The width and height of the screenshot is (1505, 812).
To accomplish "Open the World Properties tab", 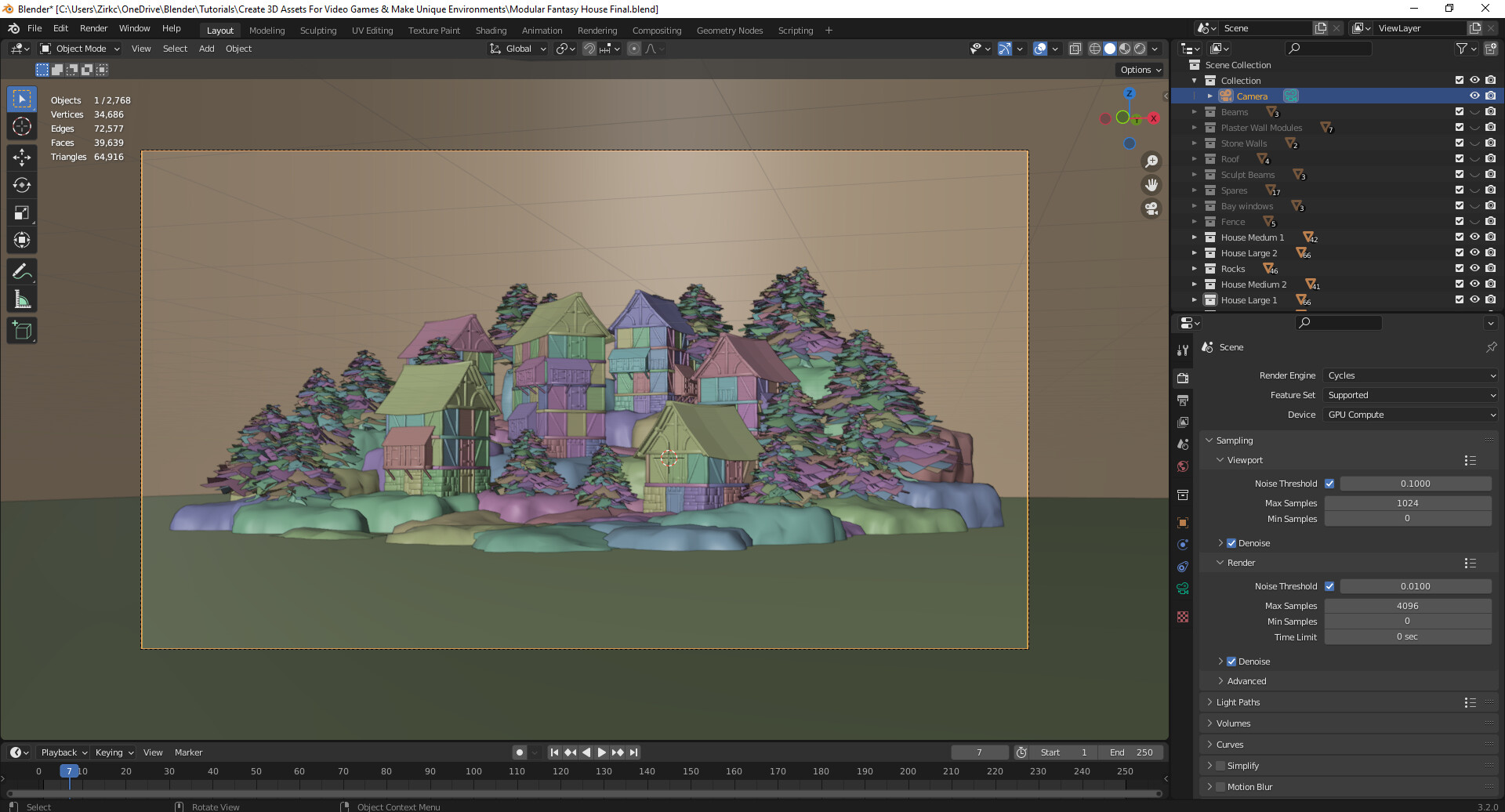I will 1183,466.
